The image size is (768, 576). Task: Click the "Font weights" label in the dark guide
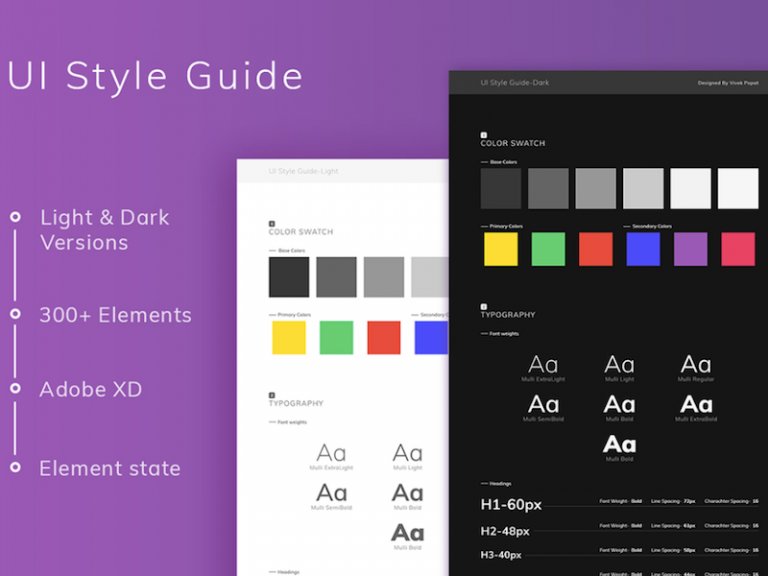[x=504, y=334]
